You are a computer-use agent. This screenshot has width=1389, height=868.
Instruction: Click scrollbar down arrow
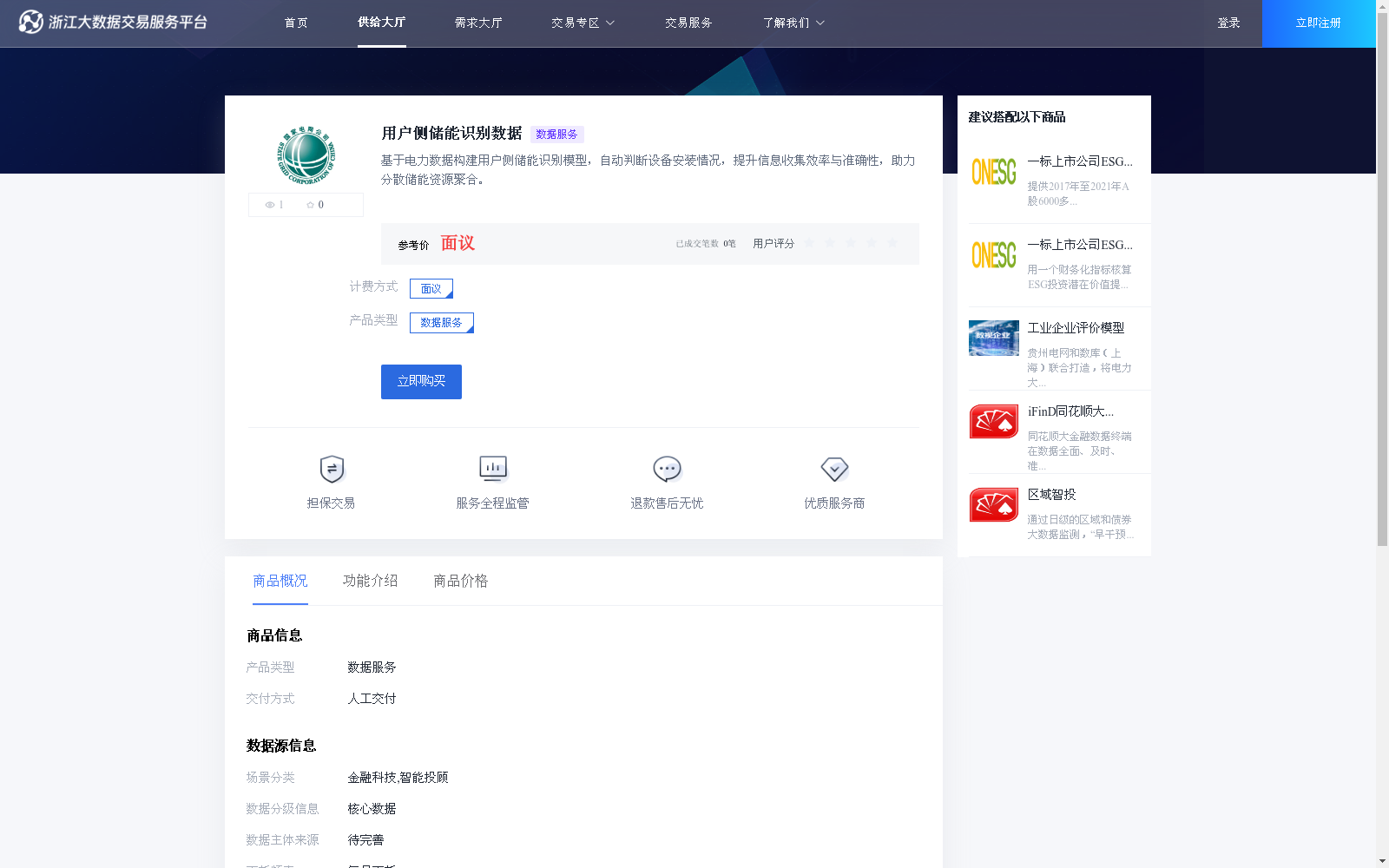[x=1382, y=861]
